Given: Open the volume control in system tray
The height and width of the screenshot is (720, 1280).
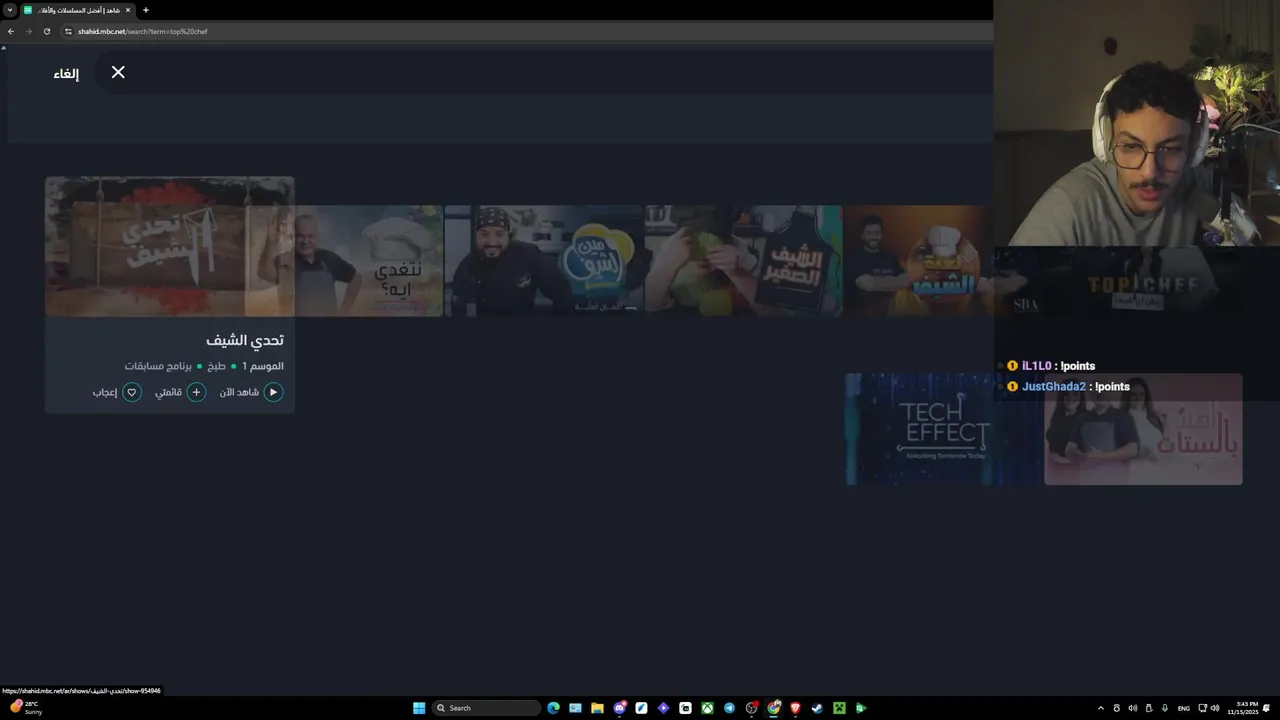Looking at the screenshot, I should [1215, 708].
